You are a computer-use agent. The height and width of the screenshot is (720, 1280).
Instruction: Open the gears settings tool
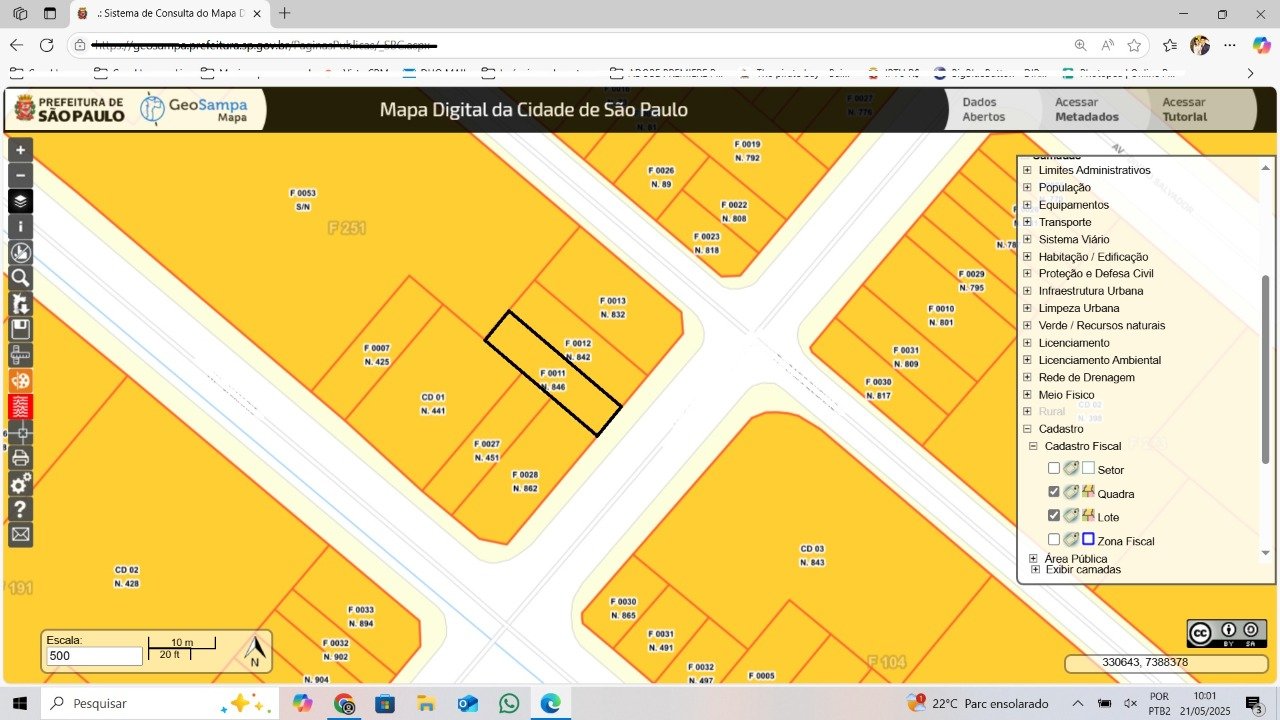20,484
